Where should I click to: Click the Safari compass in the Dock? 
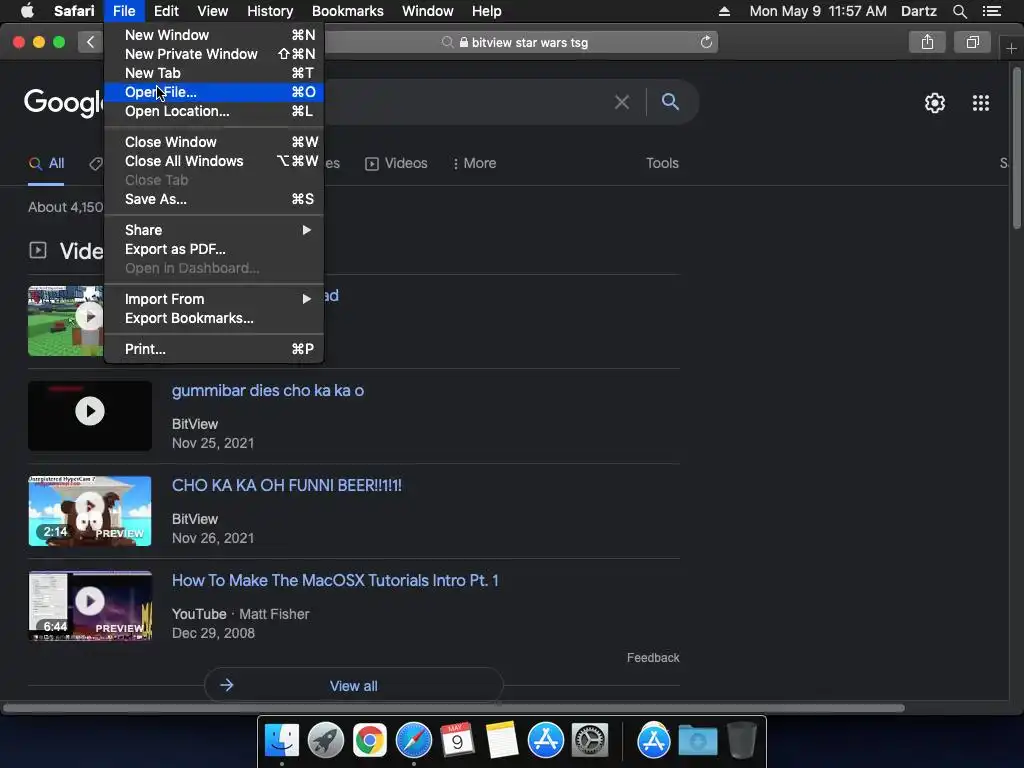point(413,741)
